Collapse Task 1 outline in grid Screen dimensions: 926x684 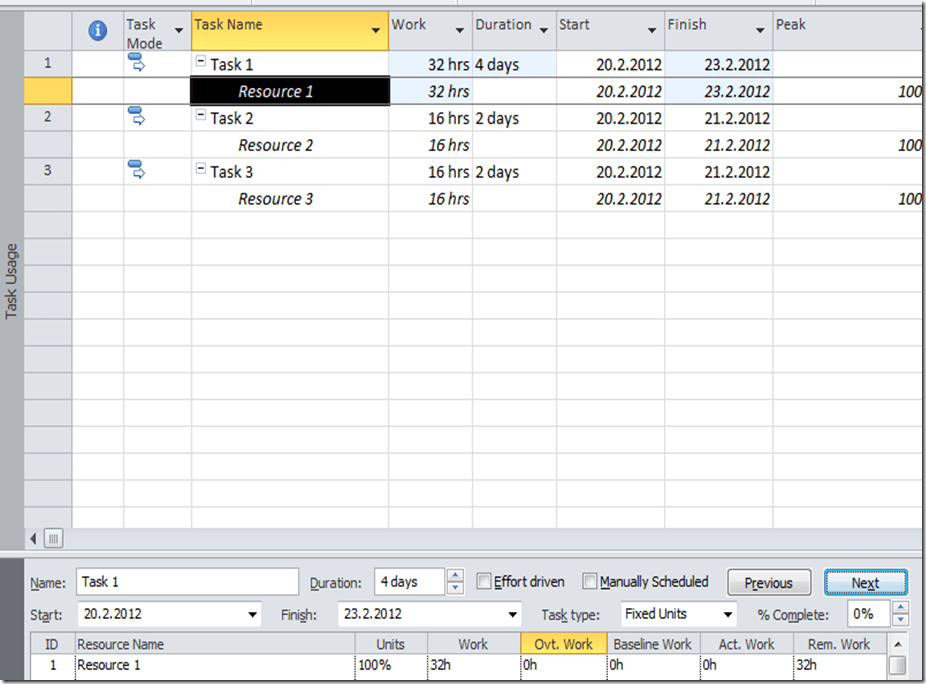point(201,62)
